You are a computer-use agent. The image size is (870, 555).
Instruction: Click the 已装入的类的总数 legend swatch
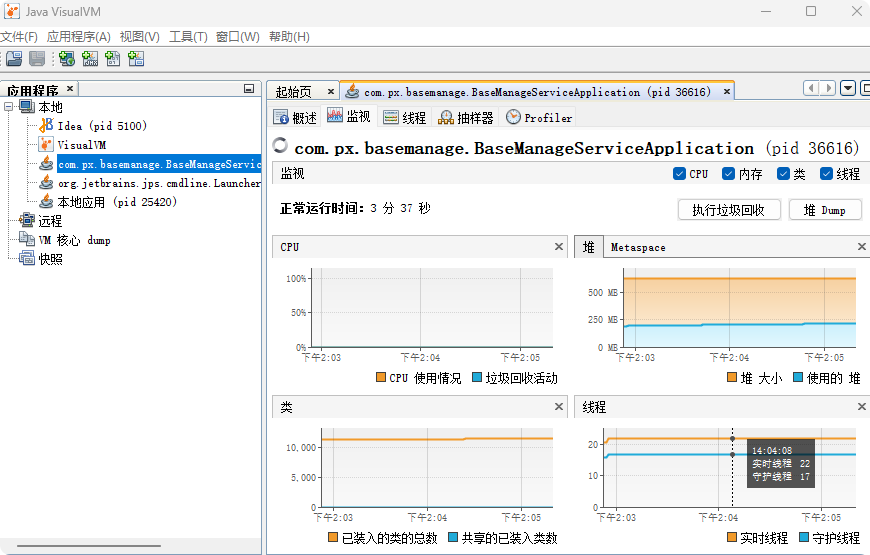point(333,537)
